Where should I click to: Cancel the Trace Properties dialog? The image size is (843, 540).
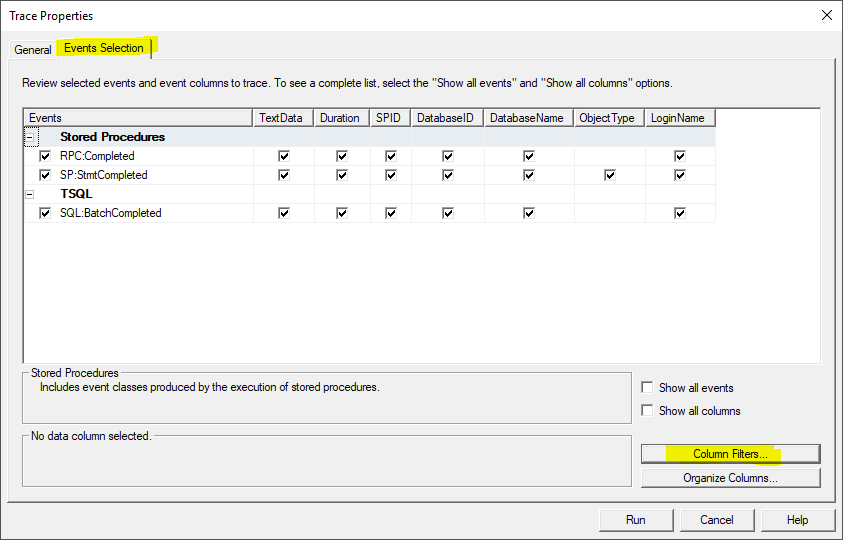pyautogui.click(x=717, y=520)
